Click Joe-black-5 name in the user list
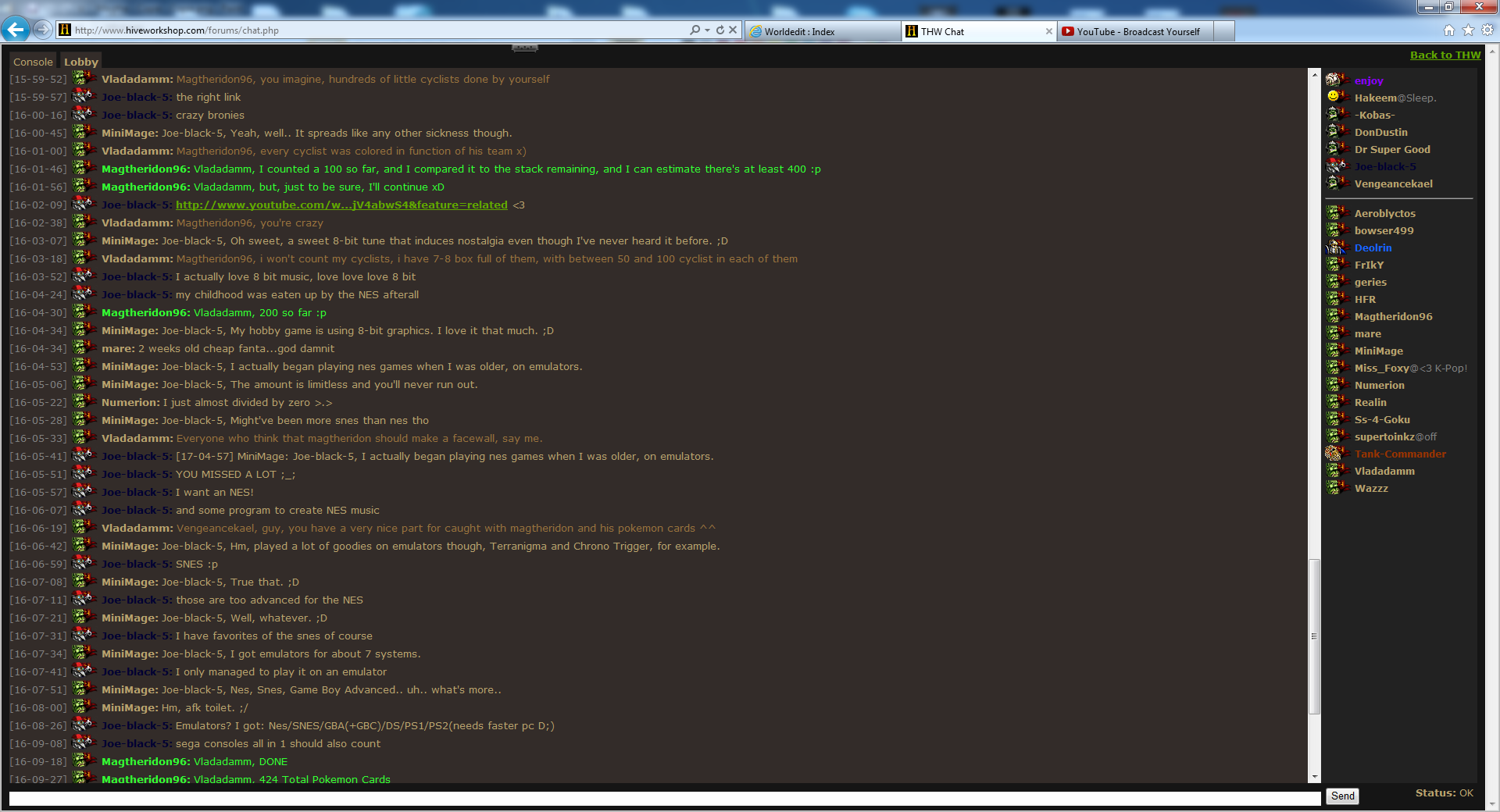This screenshot has width=1500, height=812. (x=1385, y=166)
